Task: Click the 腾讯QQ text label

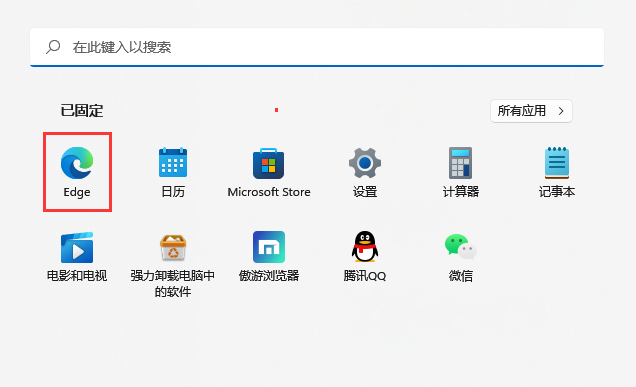Action: click(x=365, y=276)
